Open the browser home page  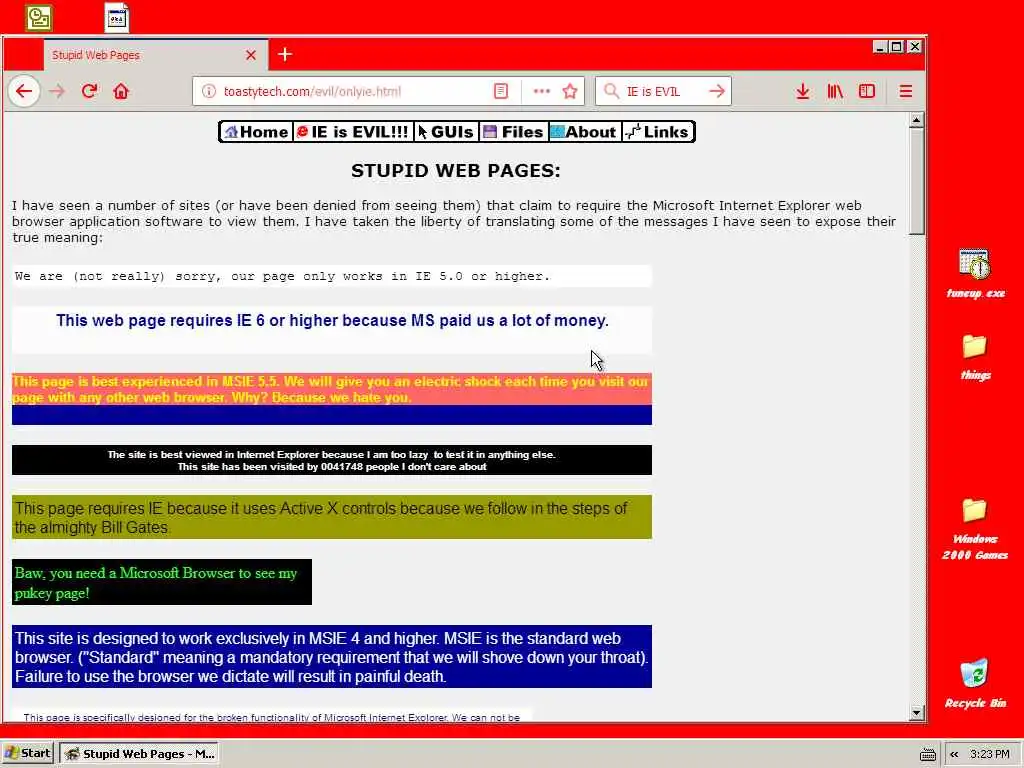click(121, 91)
